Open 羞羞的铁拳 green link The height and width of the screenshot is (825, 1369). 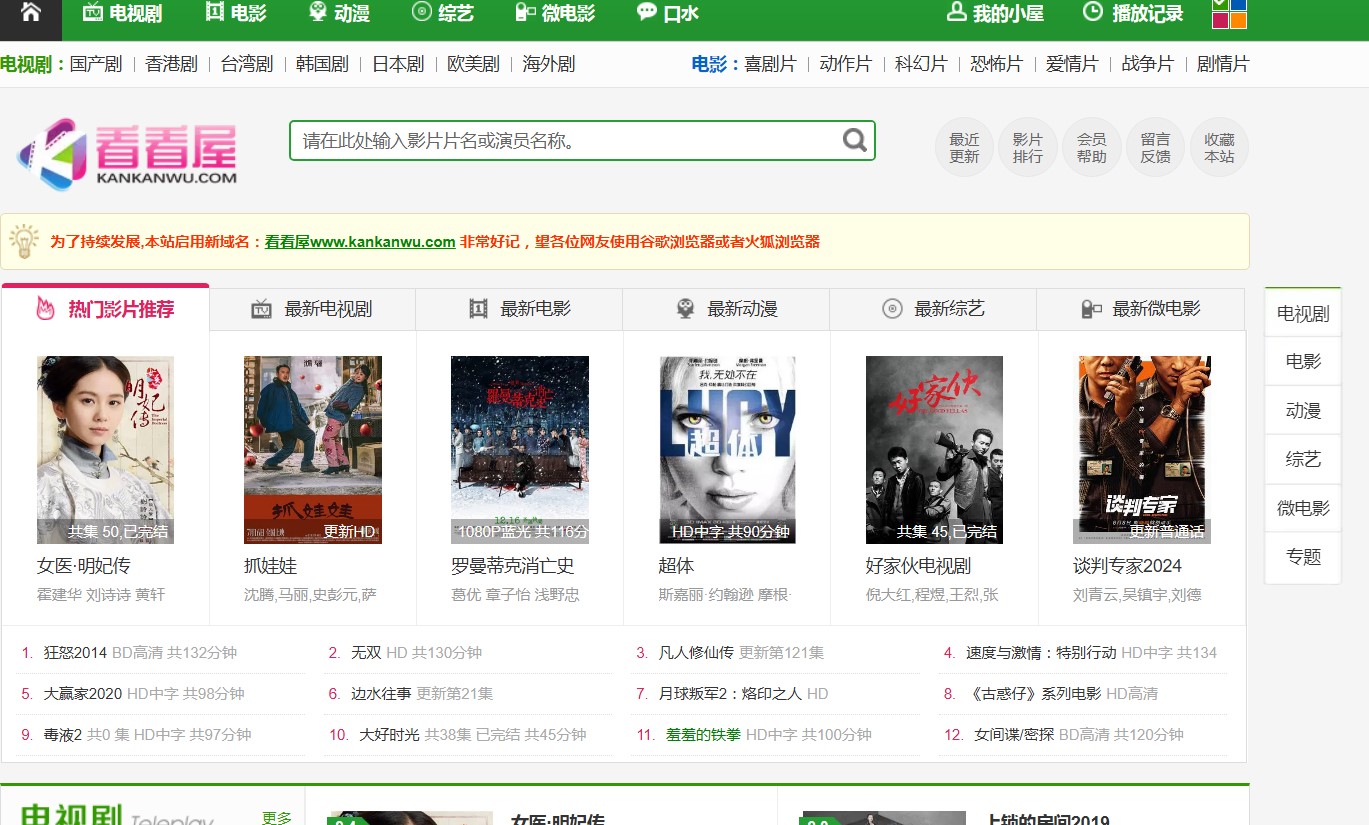pos(703,735)
